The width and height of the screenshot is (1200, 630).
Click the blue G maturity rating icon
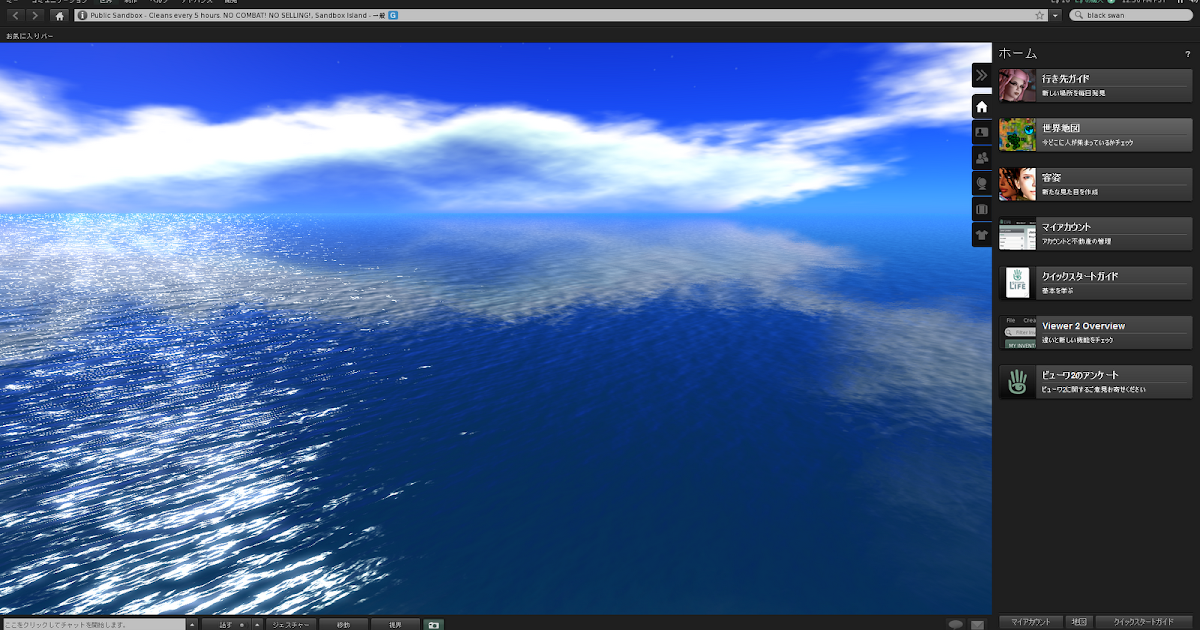[x=393, y=16]
